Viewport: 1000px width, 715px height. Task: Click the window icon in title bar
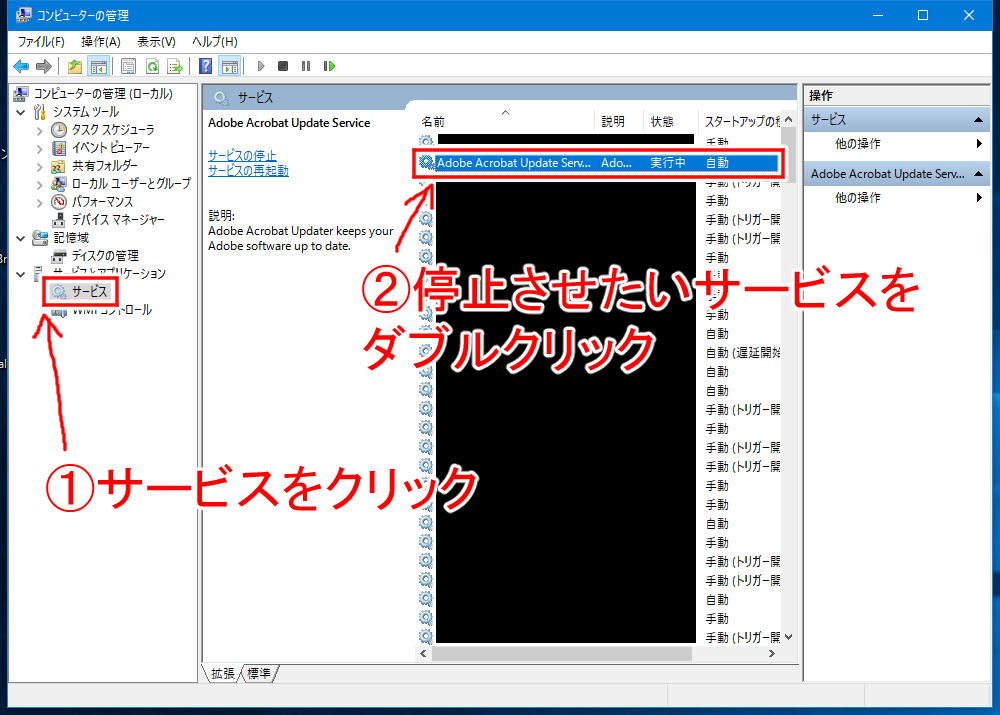pyautogui.click(x=24, y=15)
